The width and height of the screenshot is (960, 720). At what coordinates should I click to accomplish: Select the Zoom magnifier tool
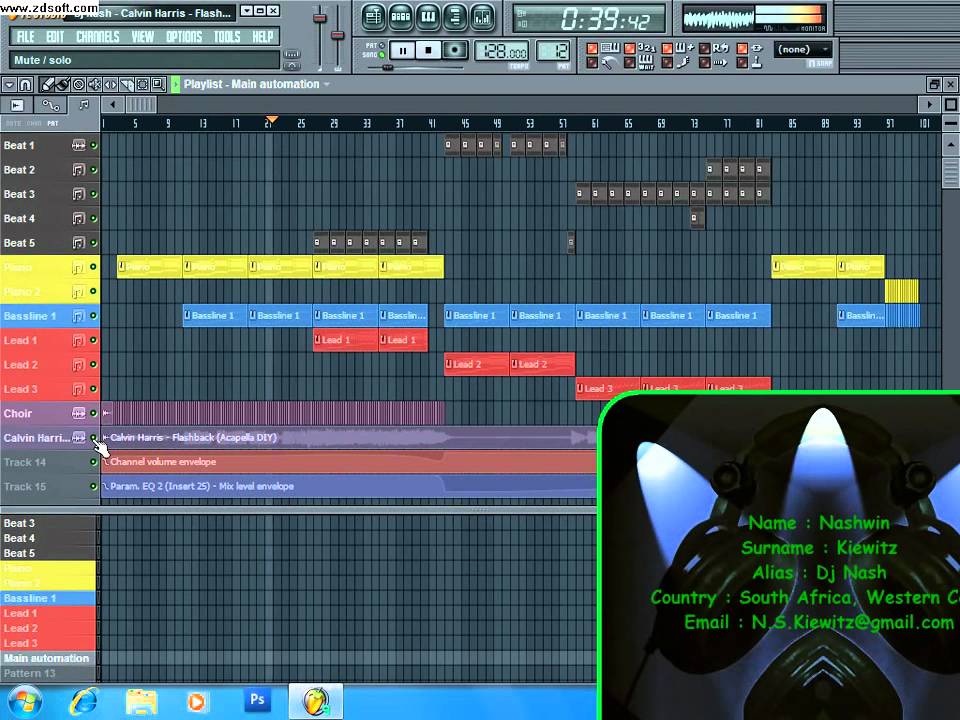tap(158, 84)
